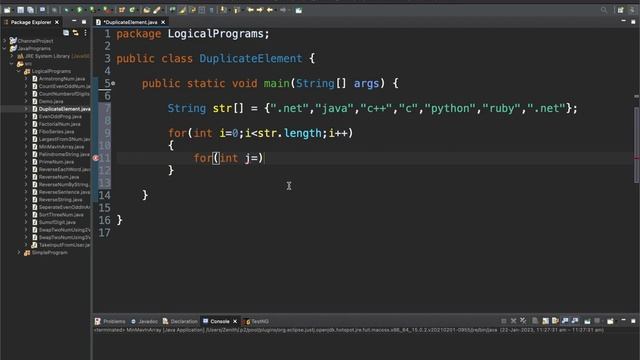
Task: Expand the JRE System Library node
Action: click(x=12, y=56)
